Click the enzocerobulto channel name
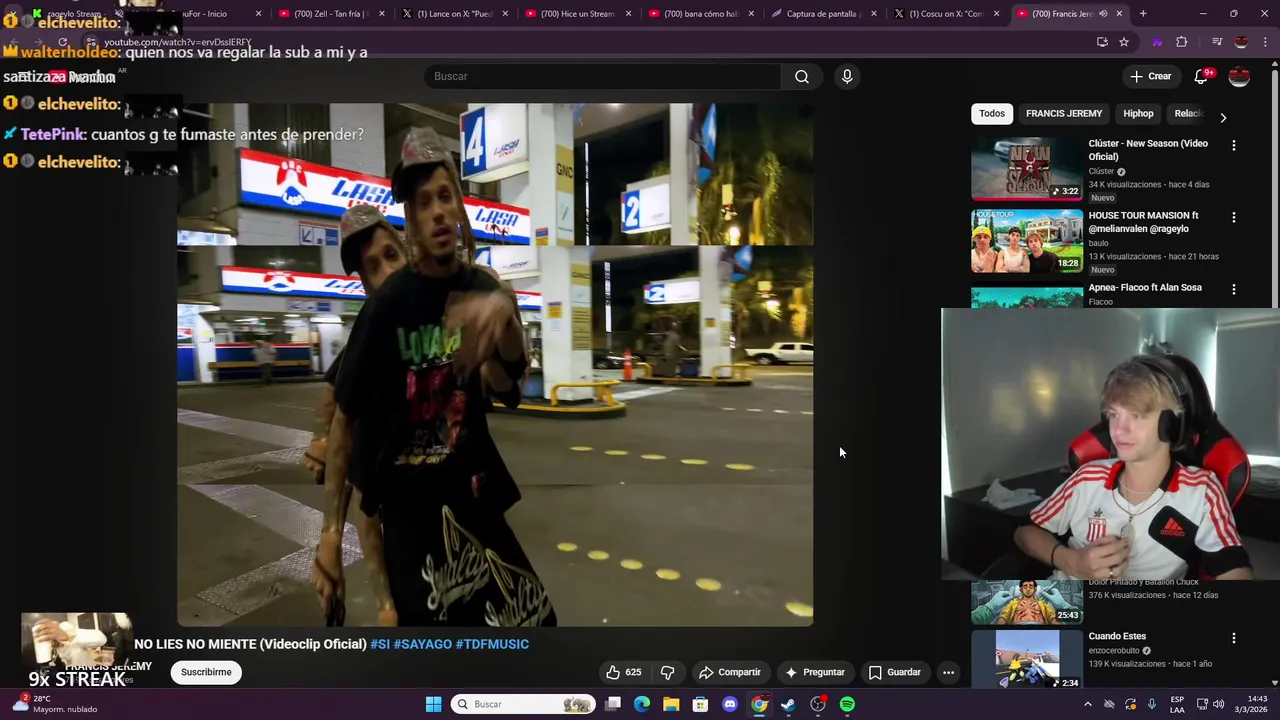 coord(1114,651)
